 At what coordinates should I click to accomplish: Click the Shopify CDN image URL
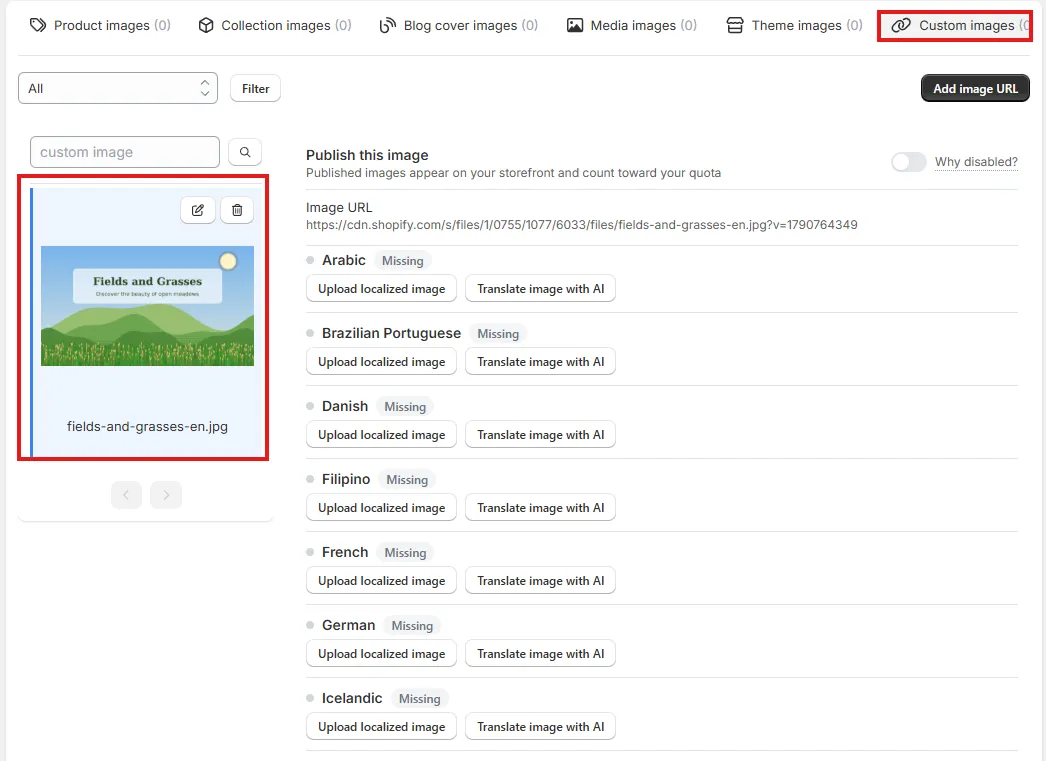(582, 225)
